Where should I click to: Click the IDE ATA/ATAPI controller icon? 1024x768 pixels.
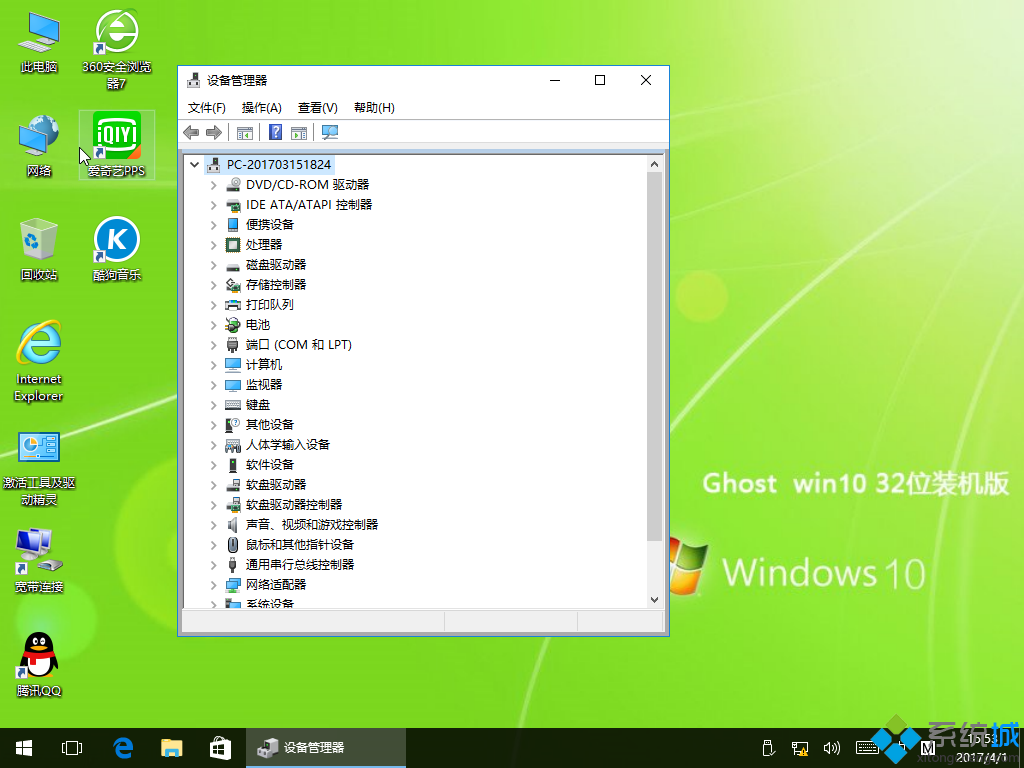click(233, 205)
